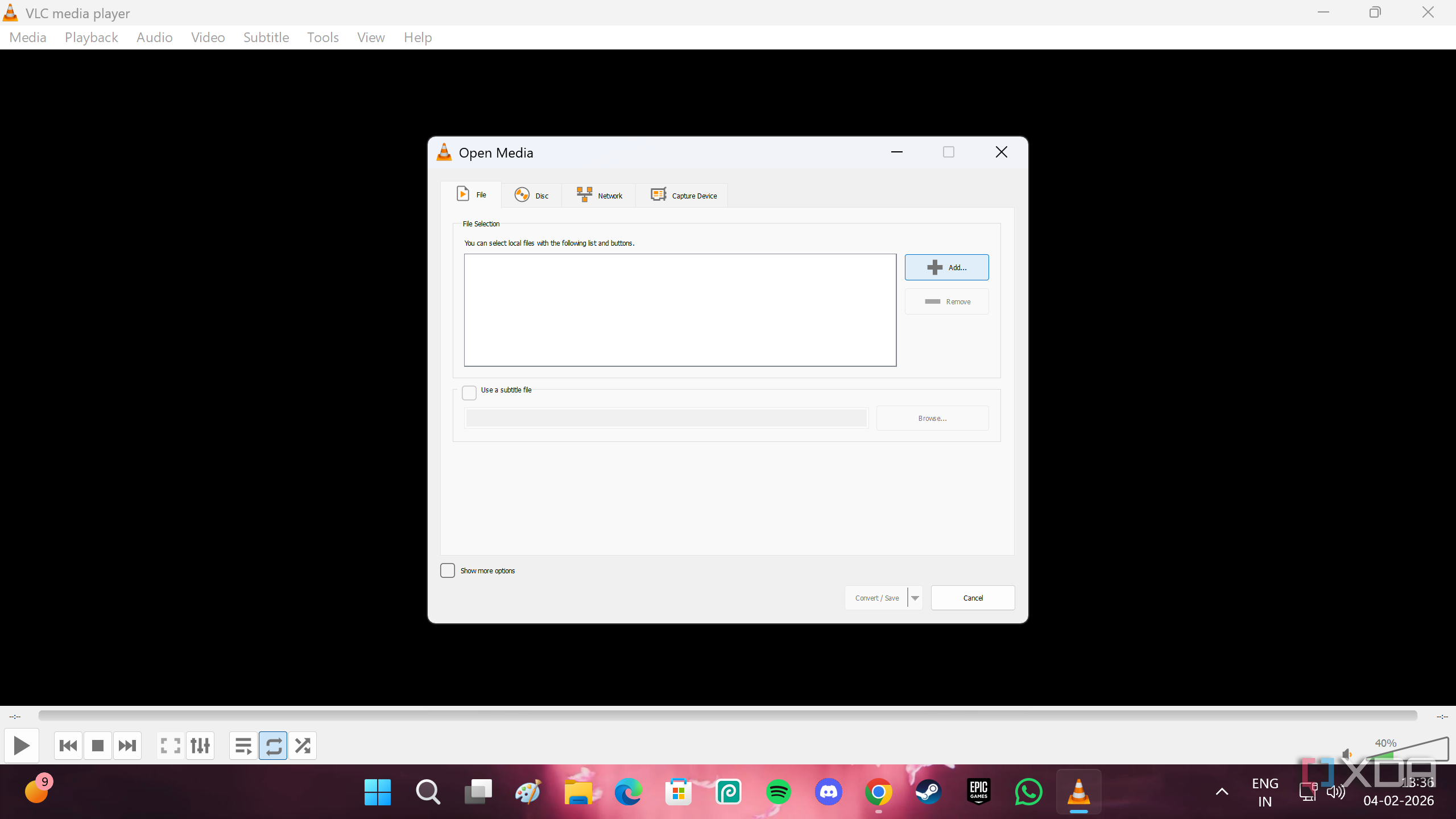The height and width of the screenshot is (819, 1456).
Task: Close the Open Media dialog
Action: [x=1002, y=152]
